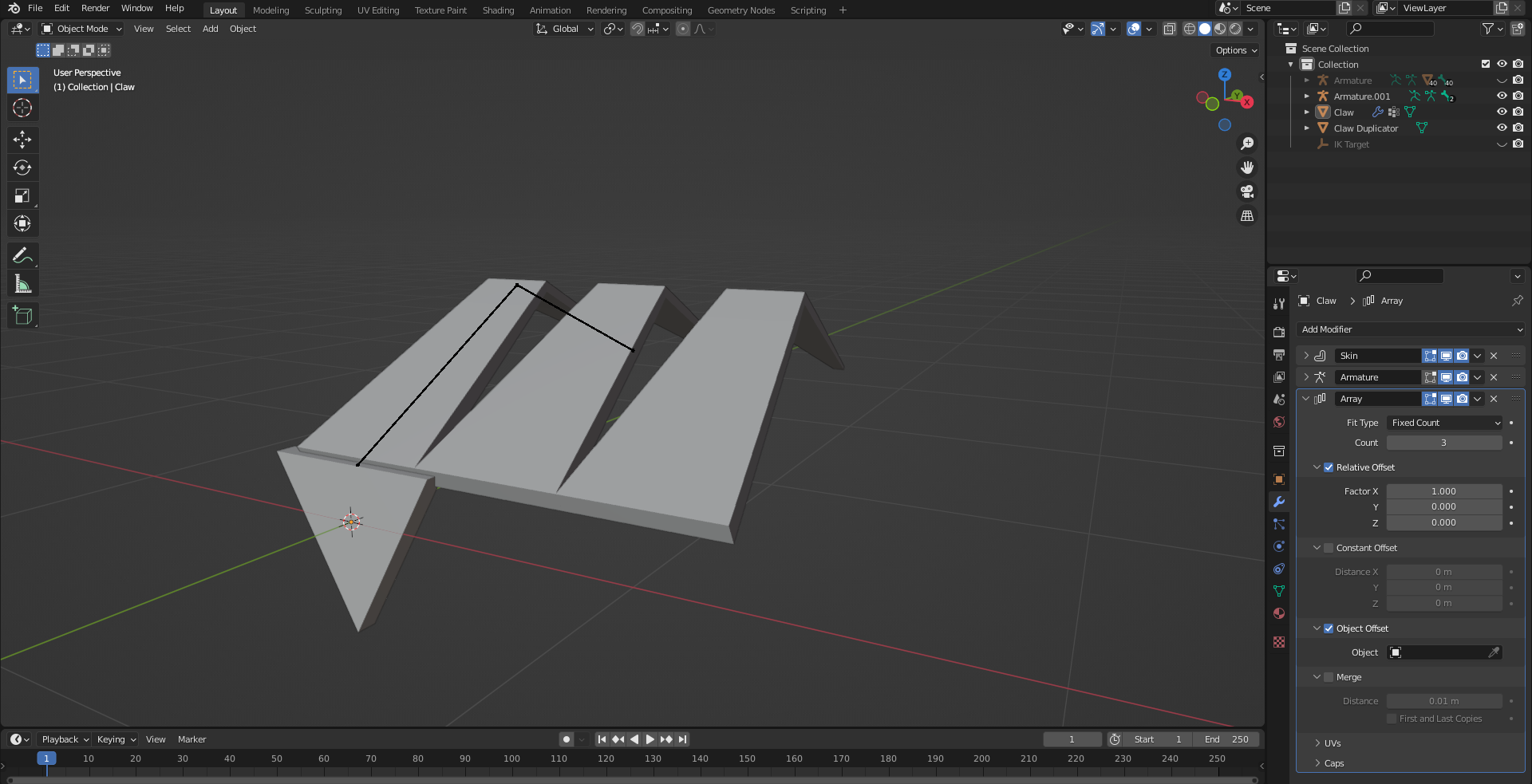Select the Annotate tool
Image resolution: width=1532 pixels, height=784 pixels.
point(22,255)
